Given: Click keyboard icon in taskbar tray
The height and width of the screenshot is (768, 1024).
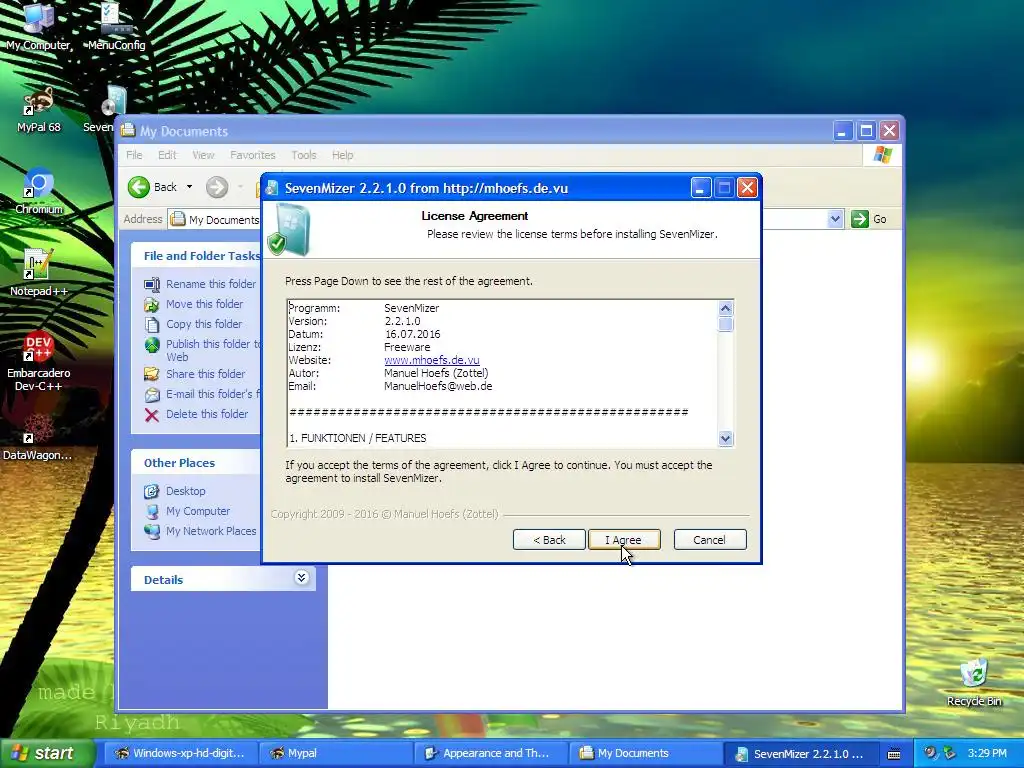Looking at the screenshot, I should pos(893,754).
